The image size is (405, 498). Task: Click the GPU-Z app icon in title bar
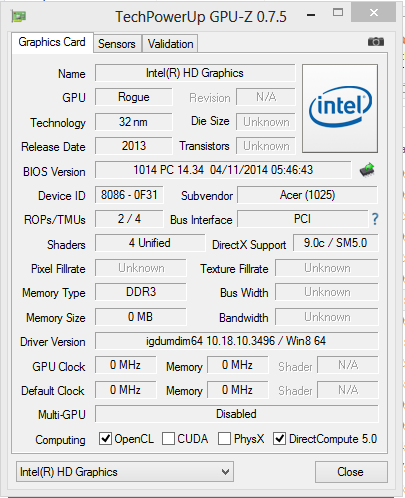(19, 16)
